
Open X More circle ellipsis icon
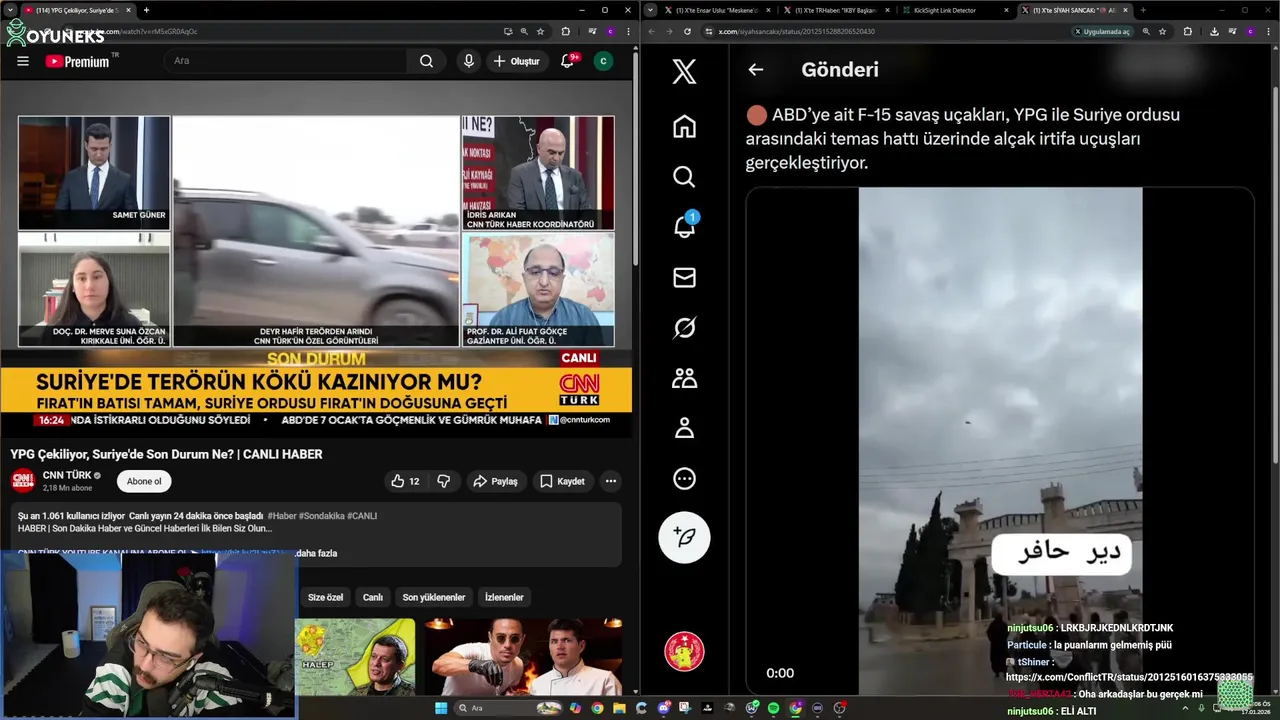coord(684,479)
